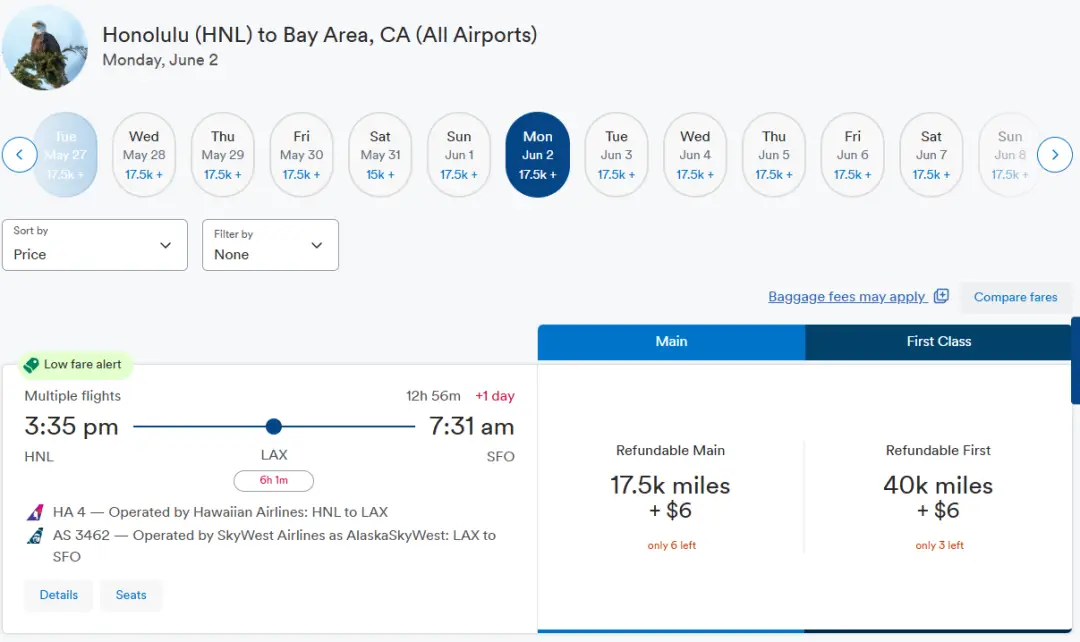Click the 6h 1m layover pill
The height and width of the screenshot is (642, 1080).
coord(274,481)
